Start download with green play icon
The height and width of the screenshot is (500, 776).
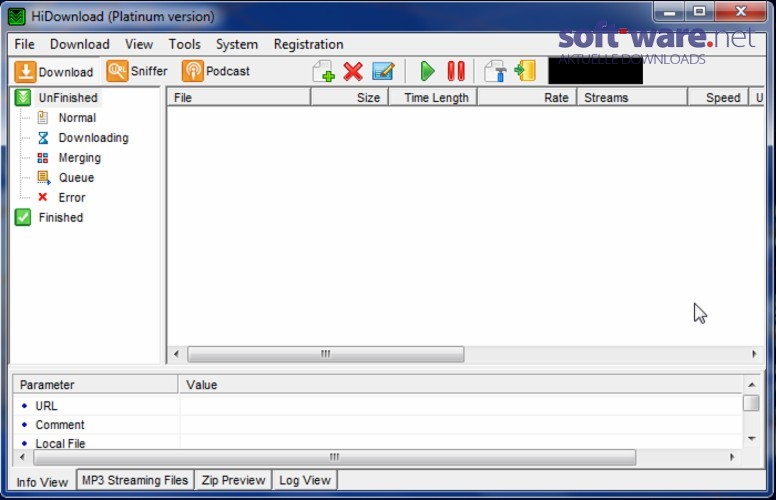(x=427, y=71)
